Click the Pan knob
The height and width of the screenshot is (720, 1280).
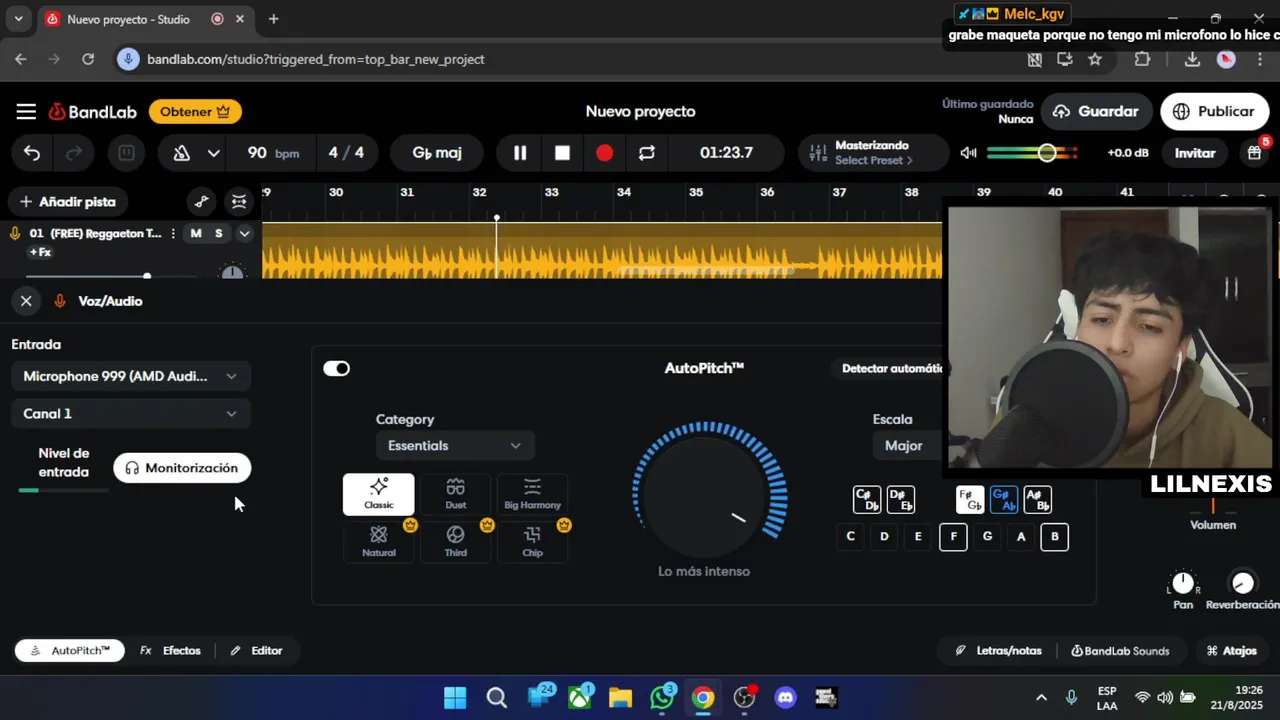tap(1183, 583)
